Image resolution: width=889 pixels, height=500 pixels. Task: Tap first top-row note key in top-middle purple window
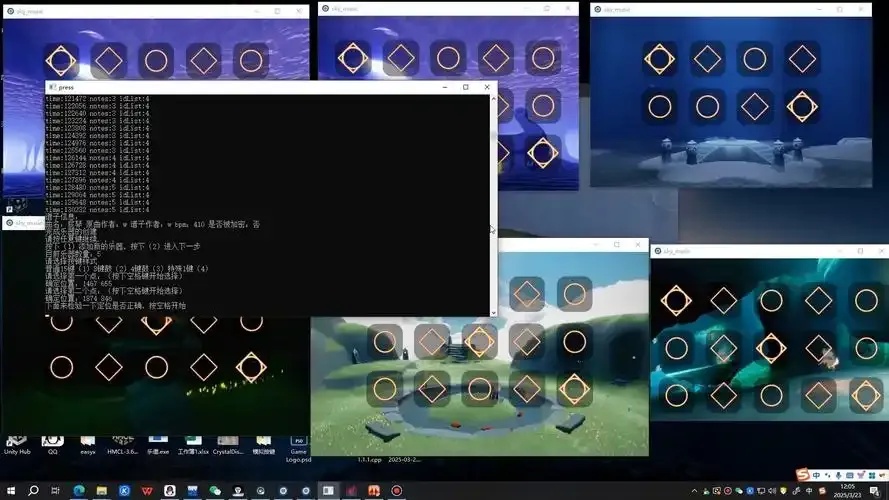pyautogui.click(x=353, y=58)
